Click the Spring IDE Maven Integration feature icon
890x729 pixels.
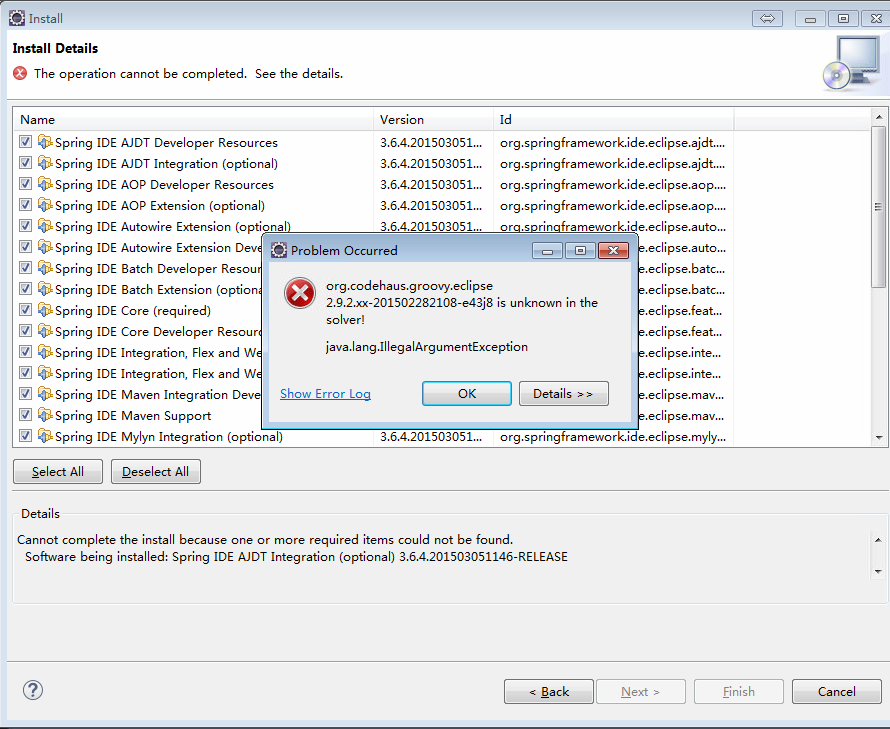(45, 393)
